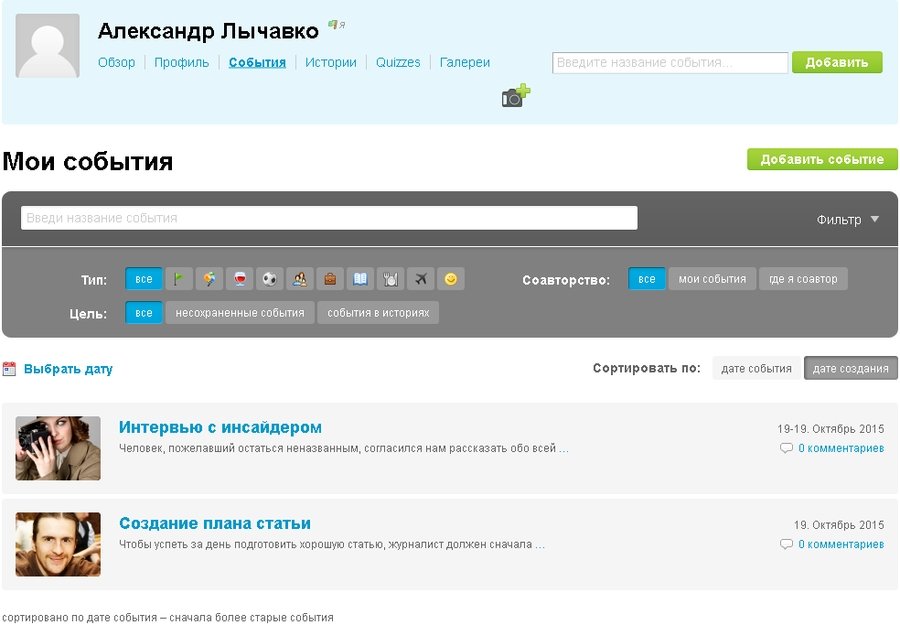Viewport: 900px width, 625px height.
Task: Toggle 'события в историях' filter
Action: tap(378, 313)
